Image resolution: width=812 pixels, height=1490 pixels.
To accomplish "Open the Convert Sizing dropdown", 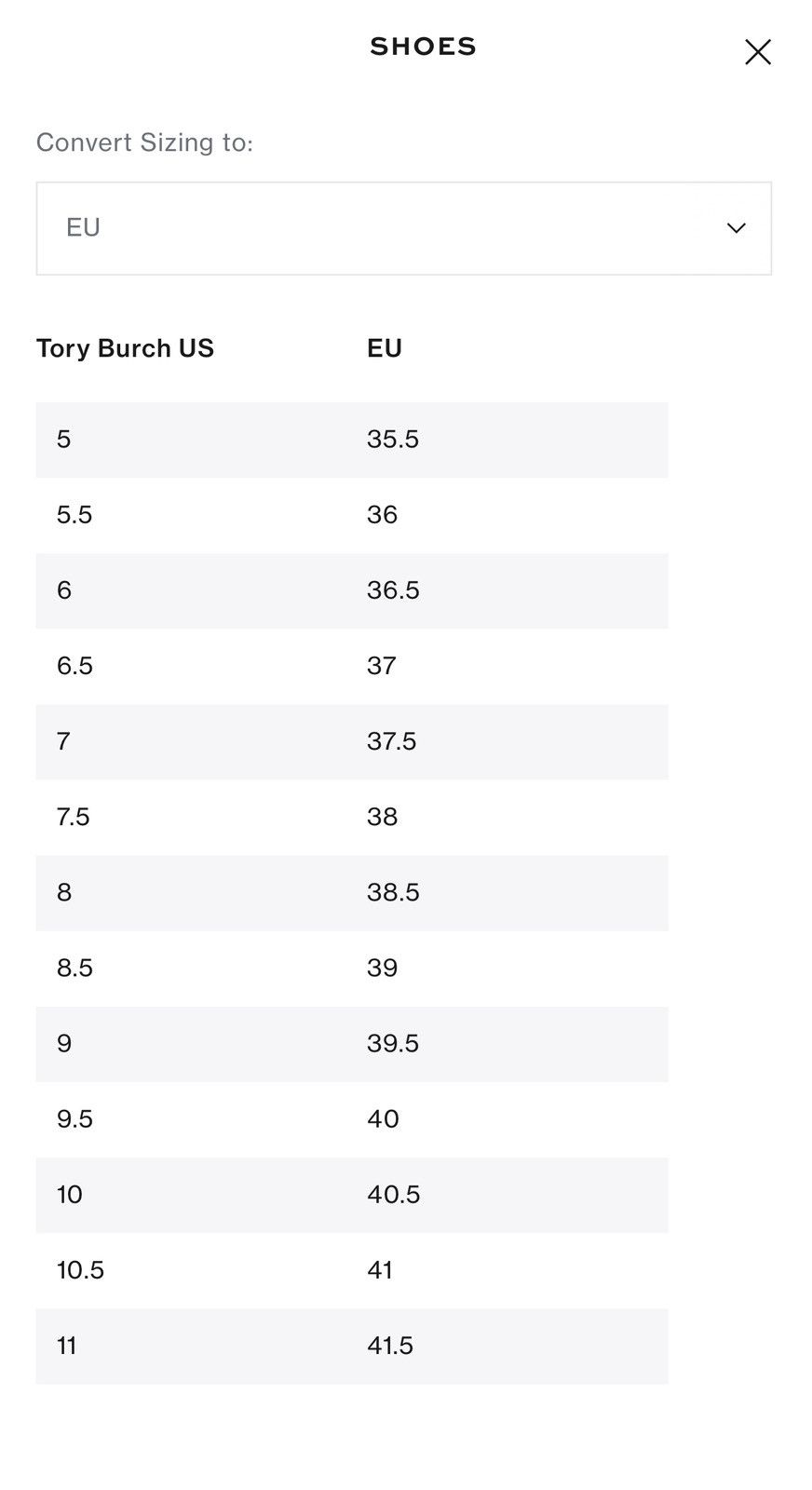I will [403, 228].
